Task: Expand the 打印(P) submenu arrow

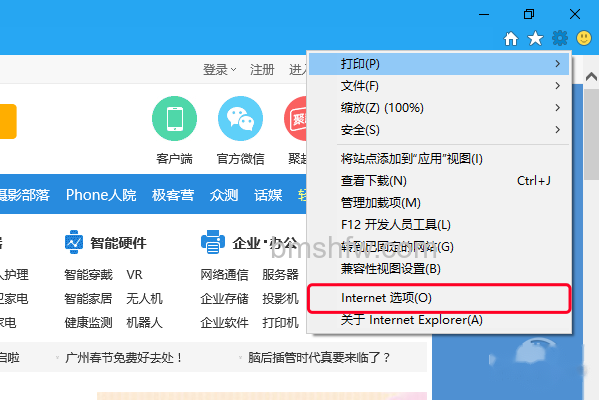Action: 558,64
